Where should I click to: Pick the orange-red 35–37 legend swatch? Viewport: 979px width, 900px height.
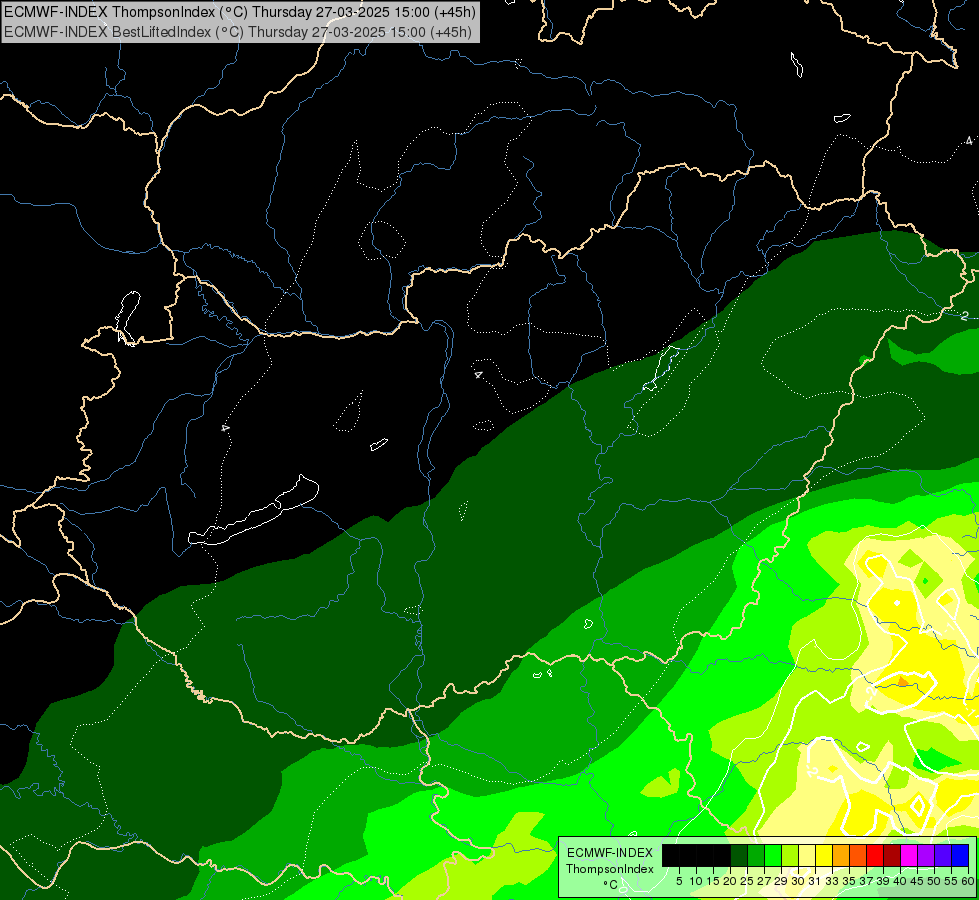click(x=858, y=855)
